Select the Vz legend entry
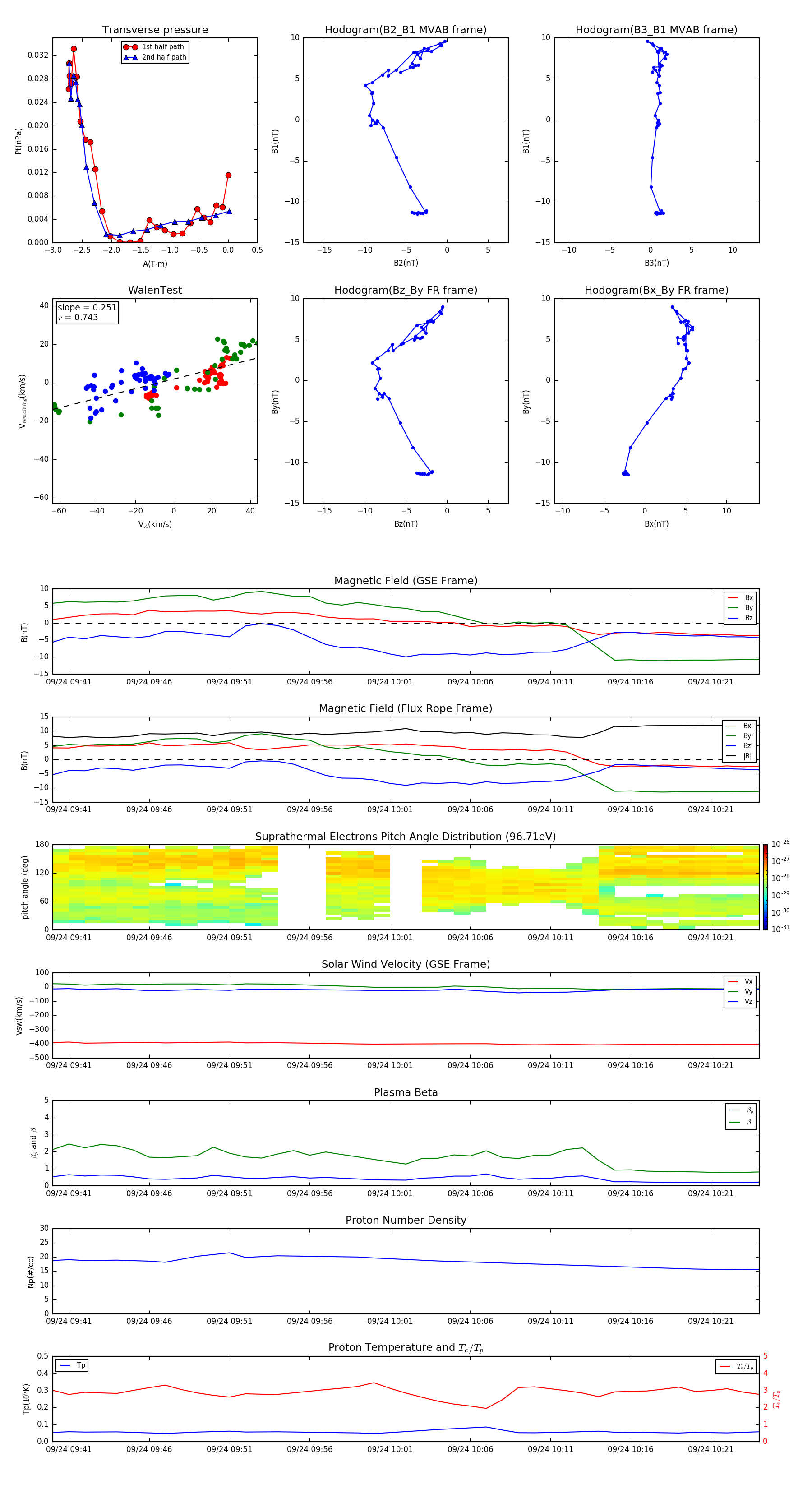This screenshot has height=1489, width=812. pos(740,1002)
